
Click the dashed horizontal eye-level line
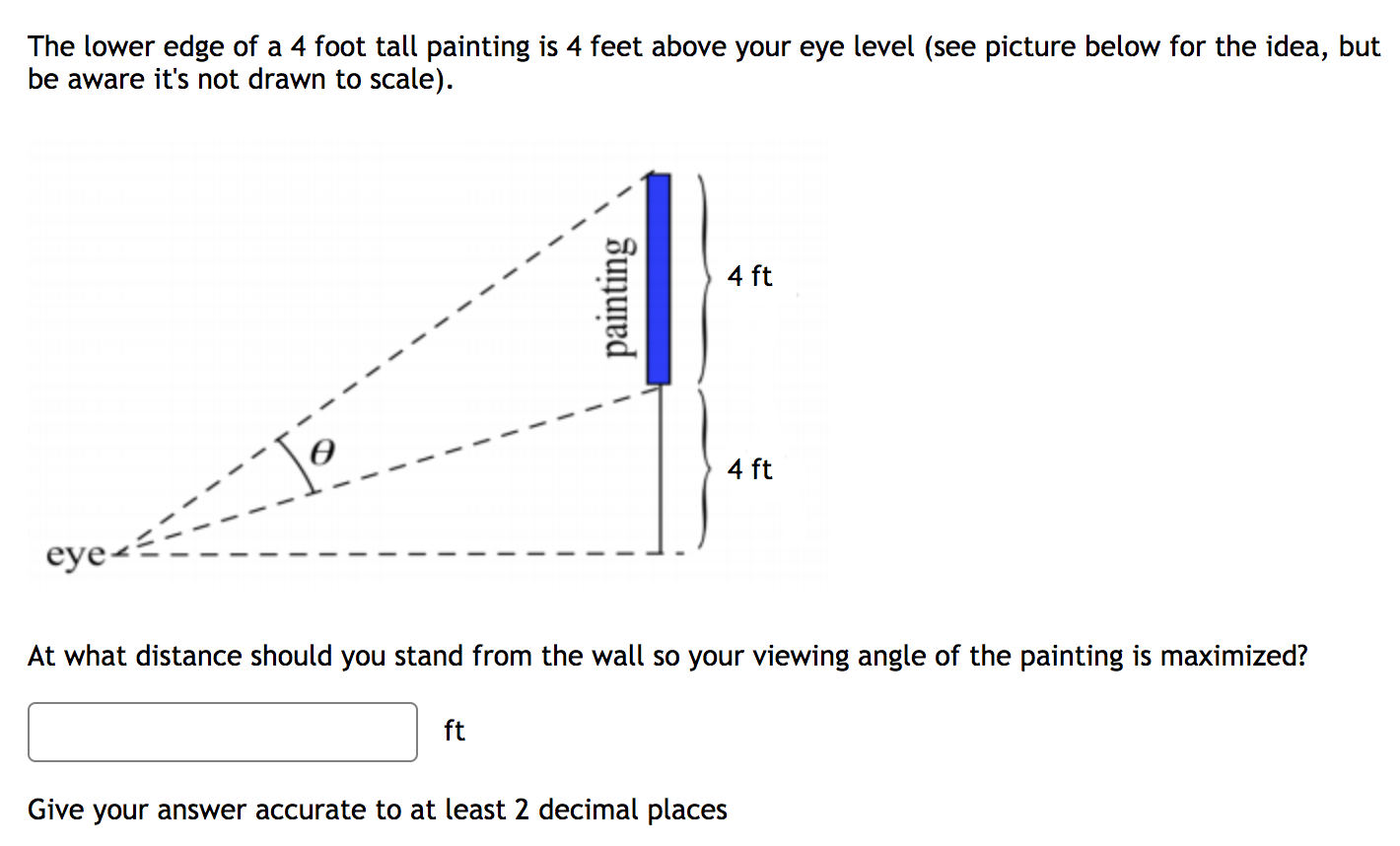point(394,554)
